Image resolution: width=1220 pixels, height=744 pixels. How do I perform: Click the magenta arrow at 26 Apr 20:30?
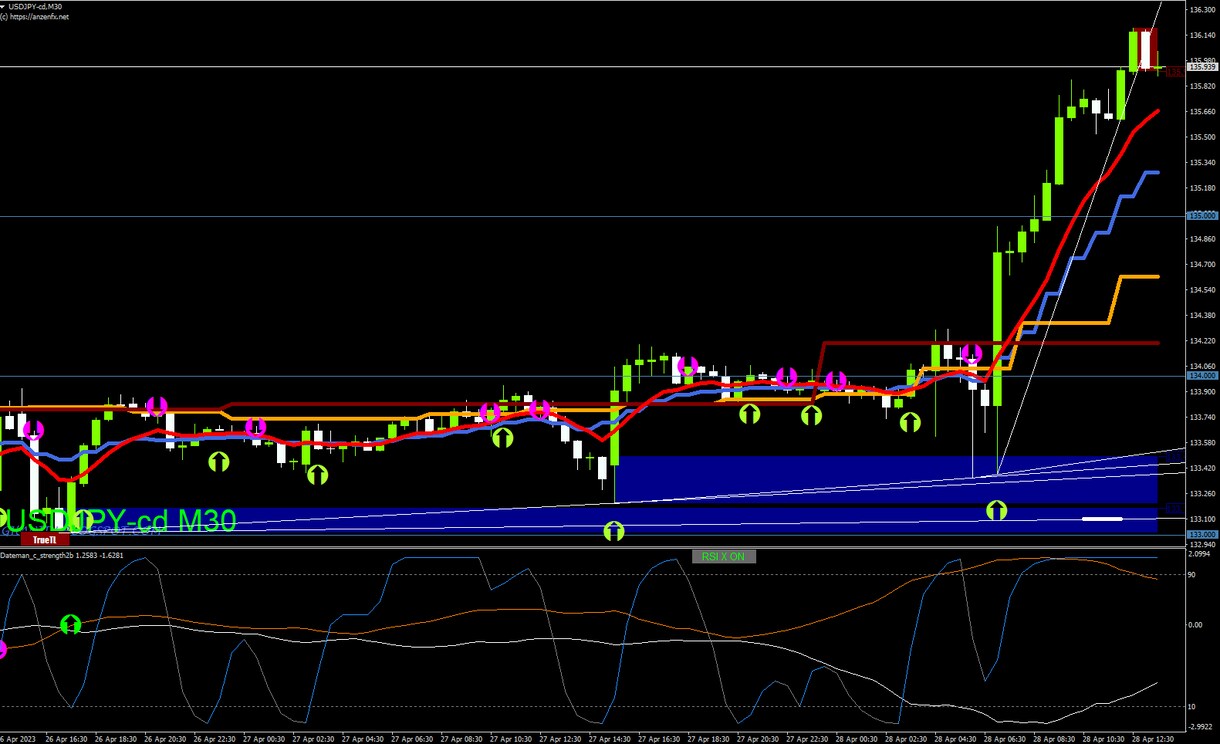(x=156, y=406)
